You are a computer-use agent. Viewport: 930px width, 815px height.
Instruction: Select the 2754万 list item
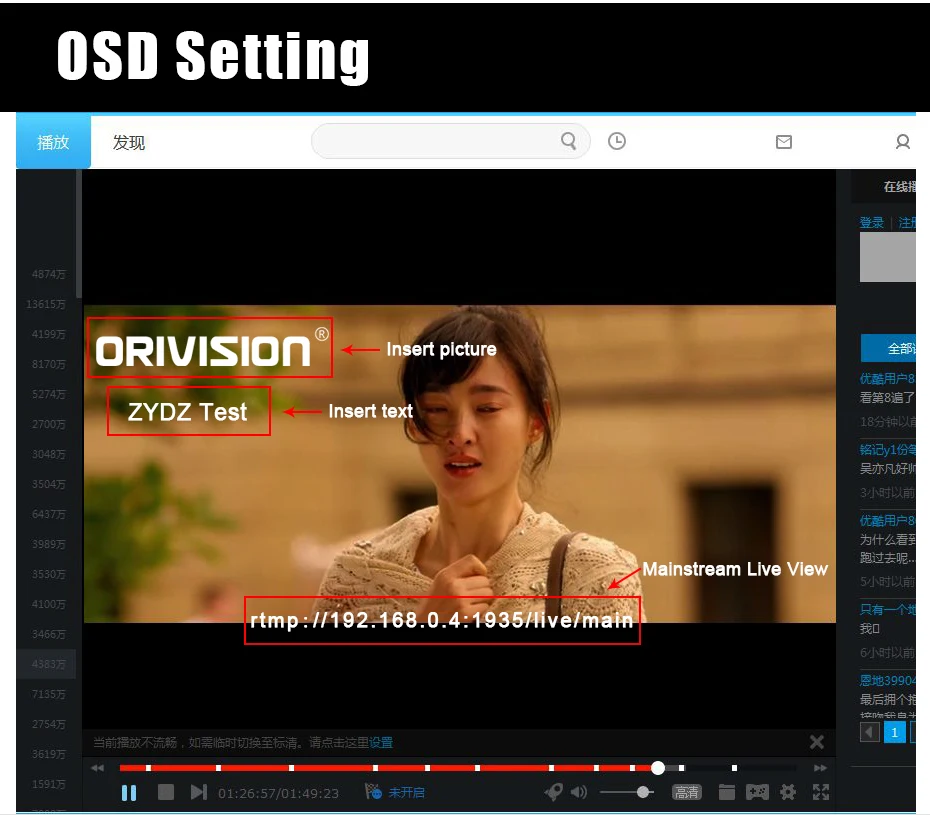(49, 724)
